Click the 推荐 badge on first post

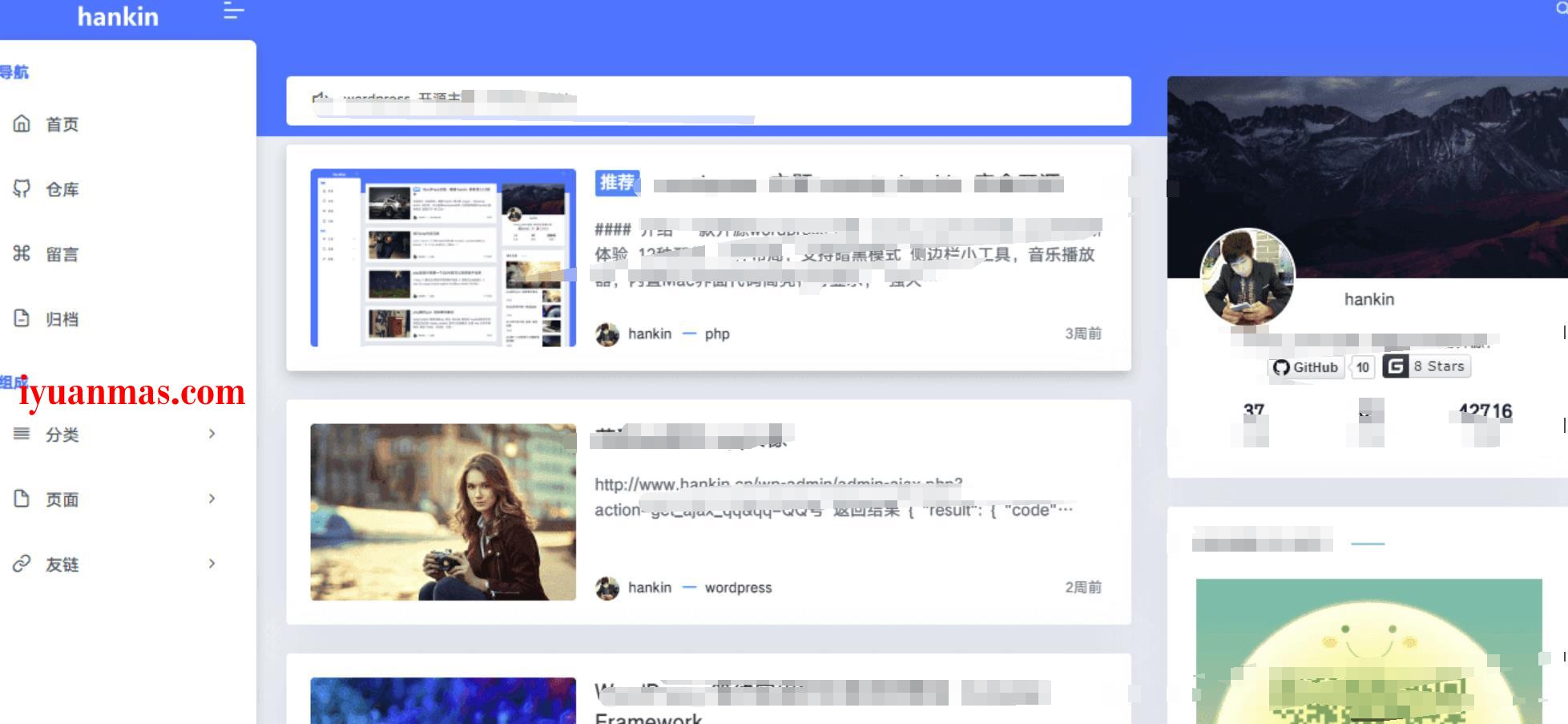coord(617,183)
